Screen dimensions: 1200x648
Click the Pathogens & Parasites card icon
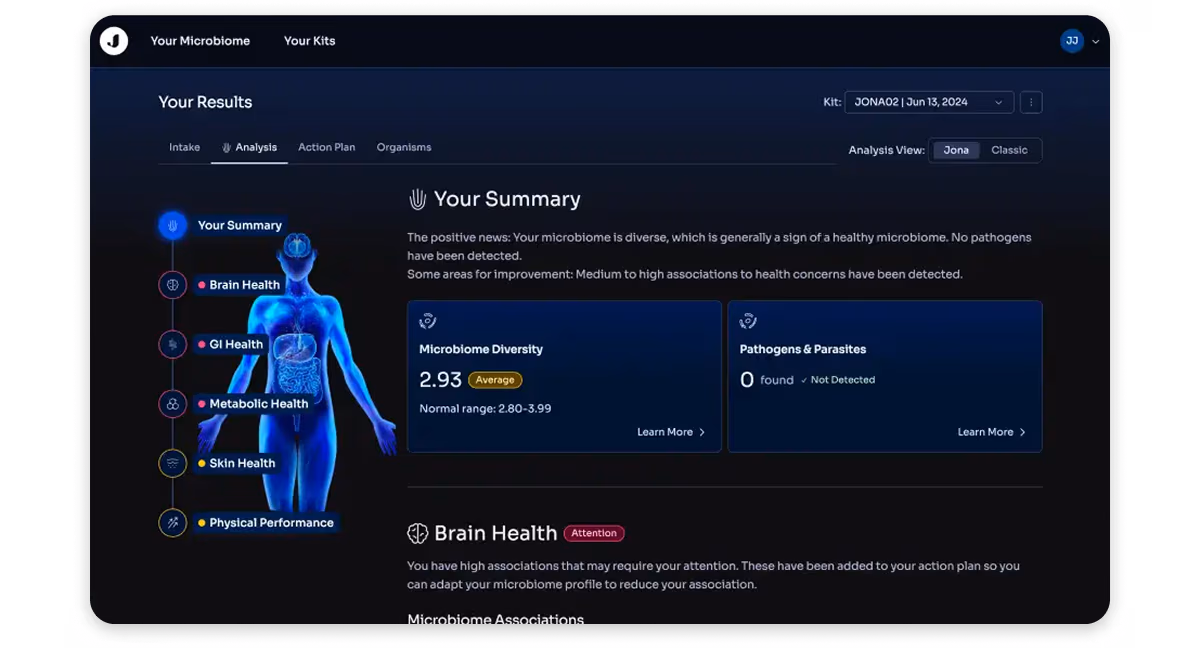tap(747, 321)
